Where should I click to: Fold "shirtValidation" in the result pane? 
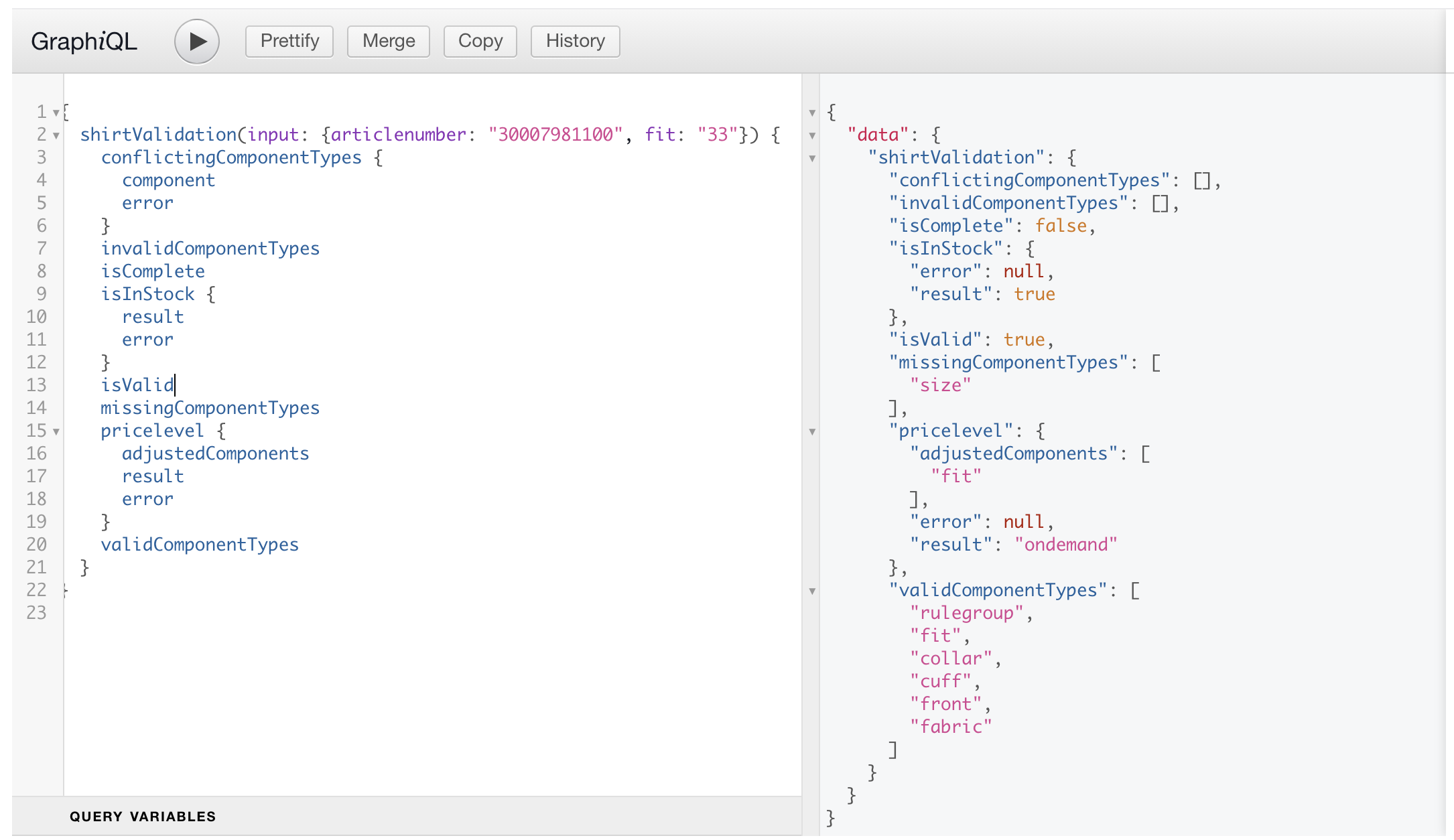point(812,158)
